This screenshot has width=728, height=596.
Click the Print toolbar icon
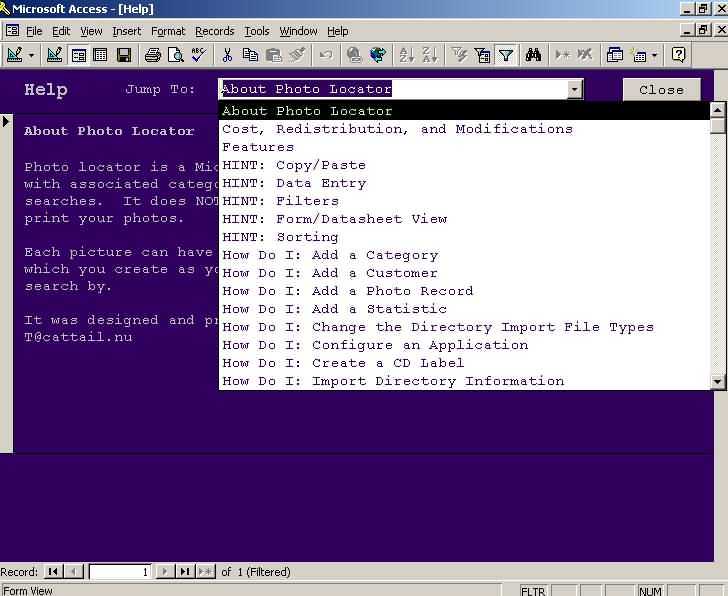click(x=153, y=55)
